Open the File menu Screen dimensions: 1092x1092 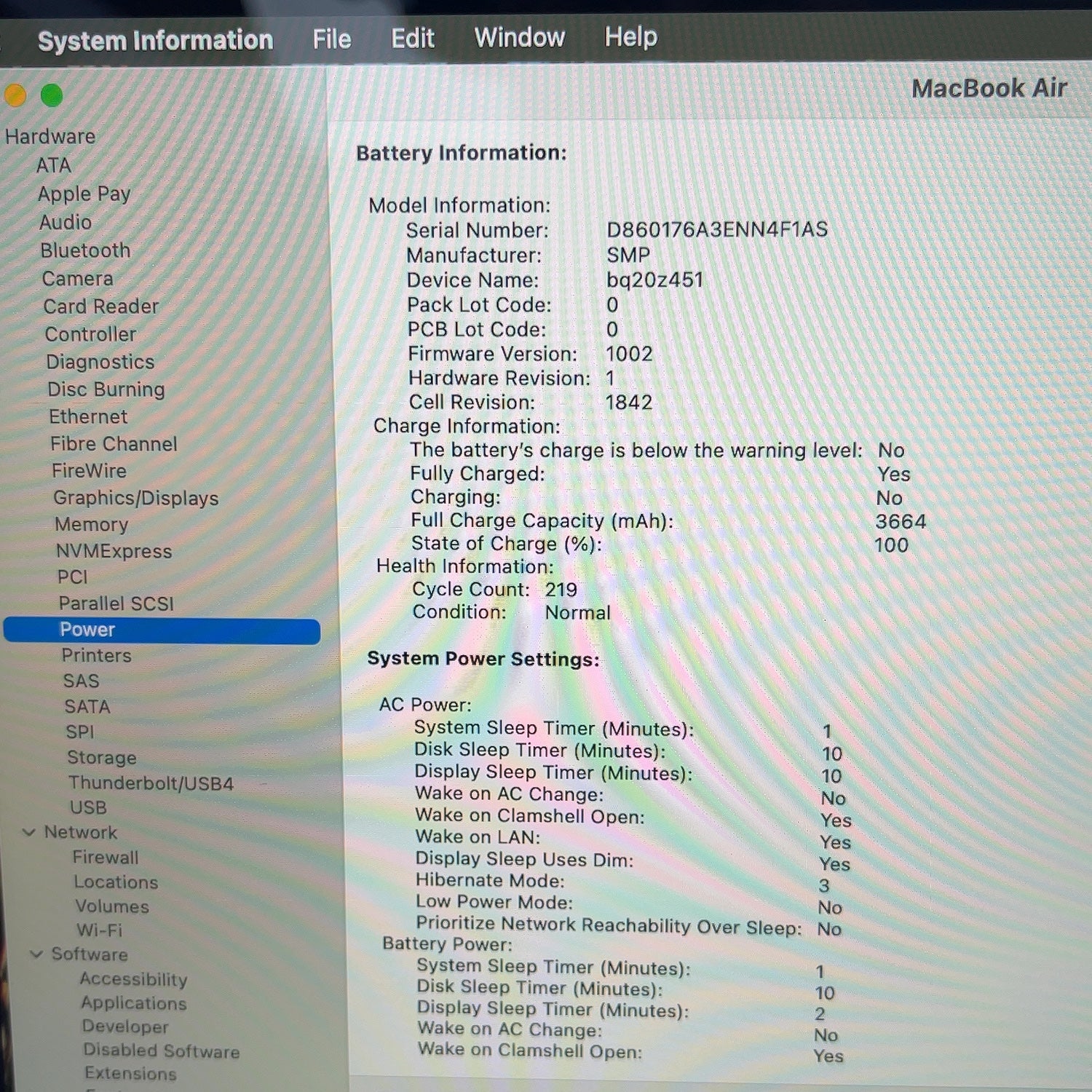[x=332, y=39]
